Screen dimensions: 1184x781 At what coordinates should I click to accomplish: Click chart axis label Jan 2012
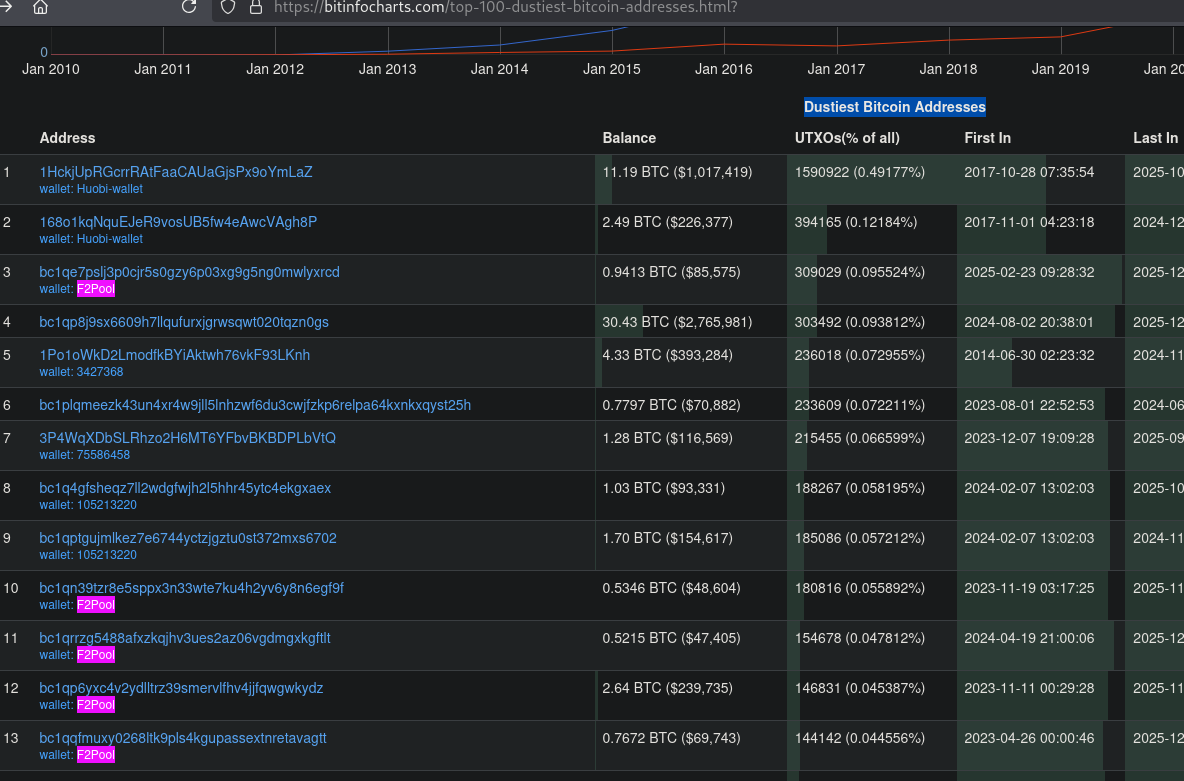click(275, 69)
